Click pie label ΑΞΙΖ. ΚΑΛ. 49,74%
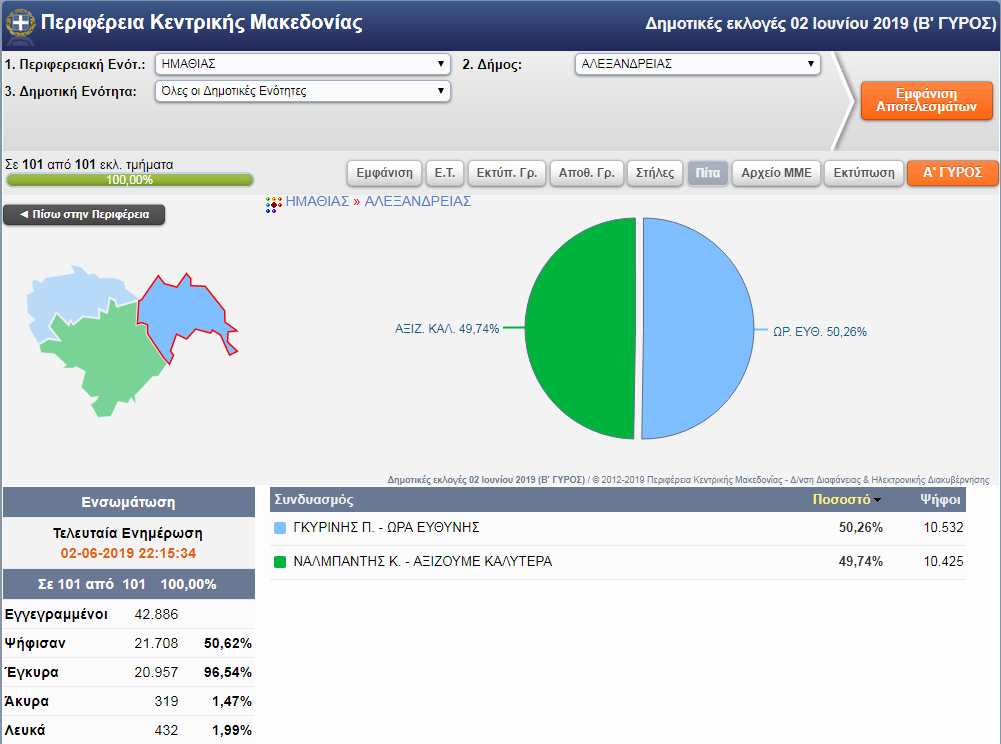Image resolution: width=1001 pixels, height=744 pixels. click(x=447, y=329)
